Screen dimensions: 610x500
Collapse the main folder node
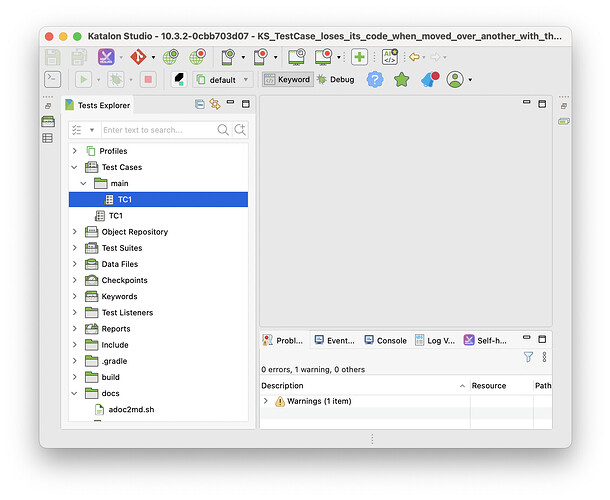point(83,183)
